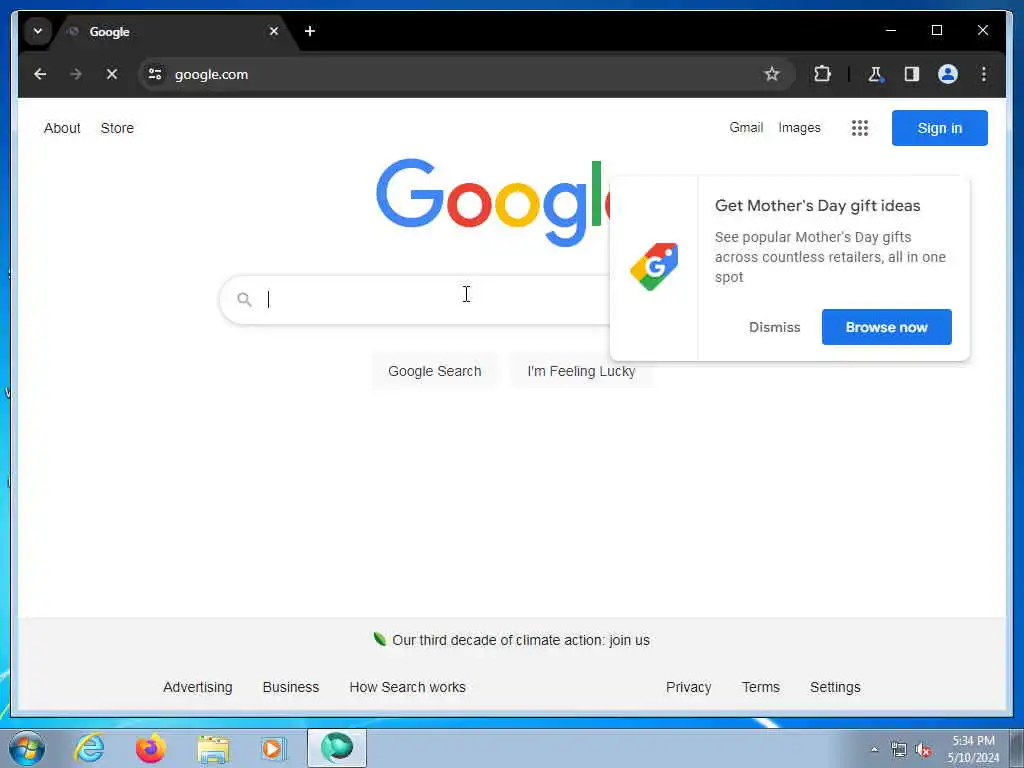Open the Google apps grid

click(859, 128)
